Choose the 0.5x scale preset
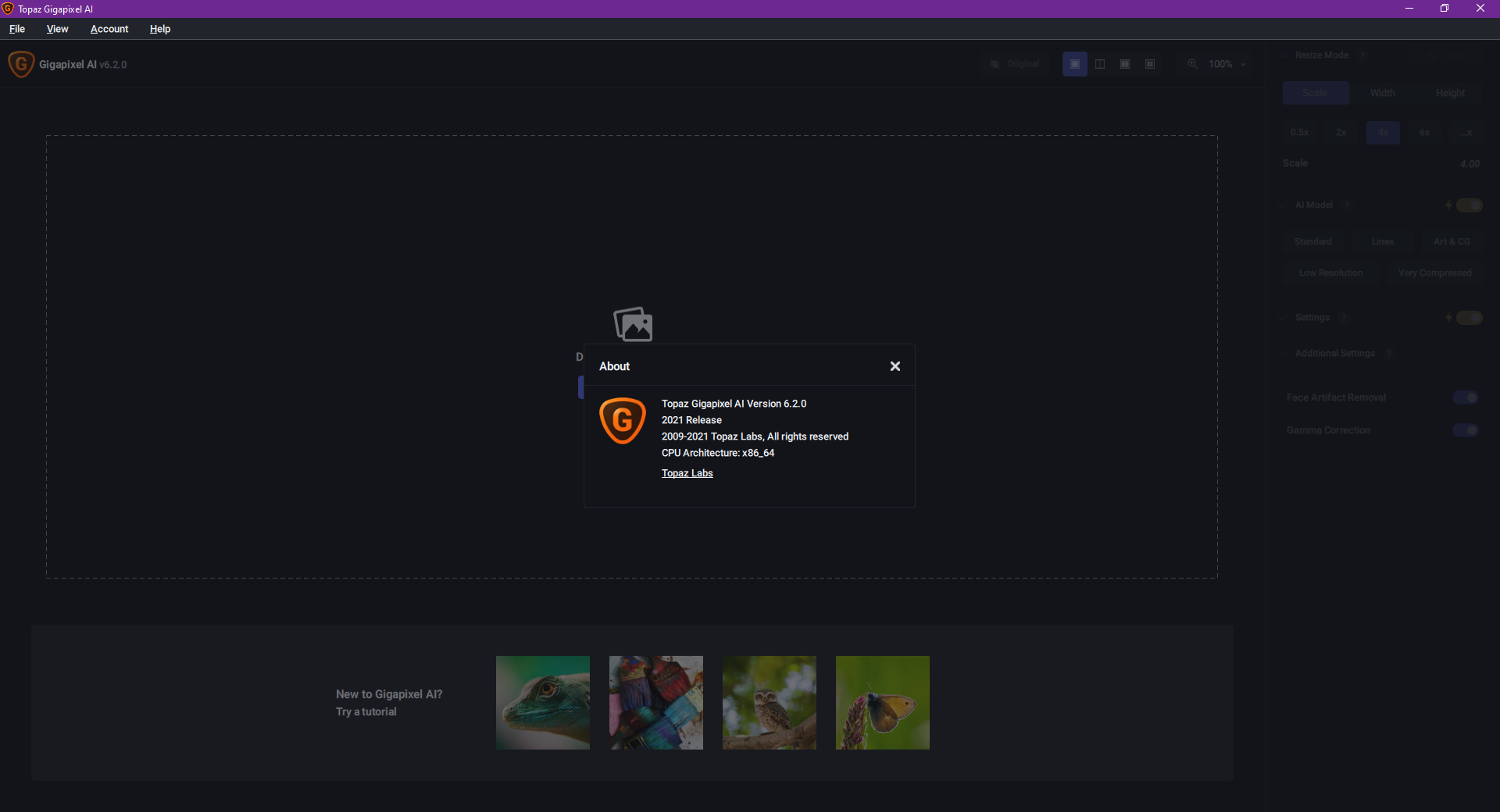 click(1299, 133)
